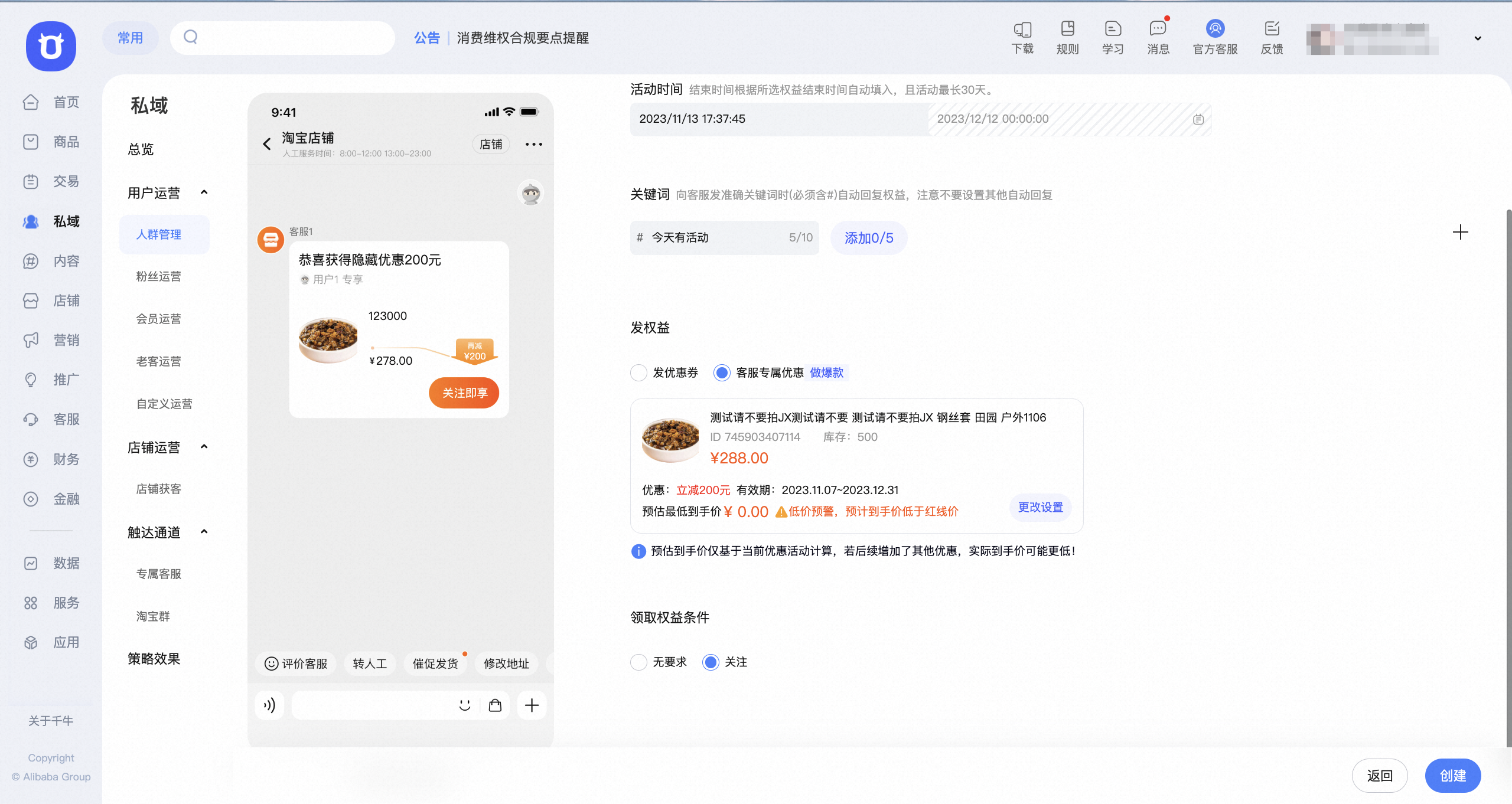The width and height of the screenshot is (1512, 804).
Task: Select 关注 radio option
Action: tap(711, 662)
